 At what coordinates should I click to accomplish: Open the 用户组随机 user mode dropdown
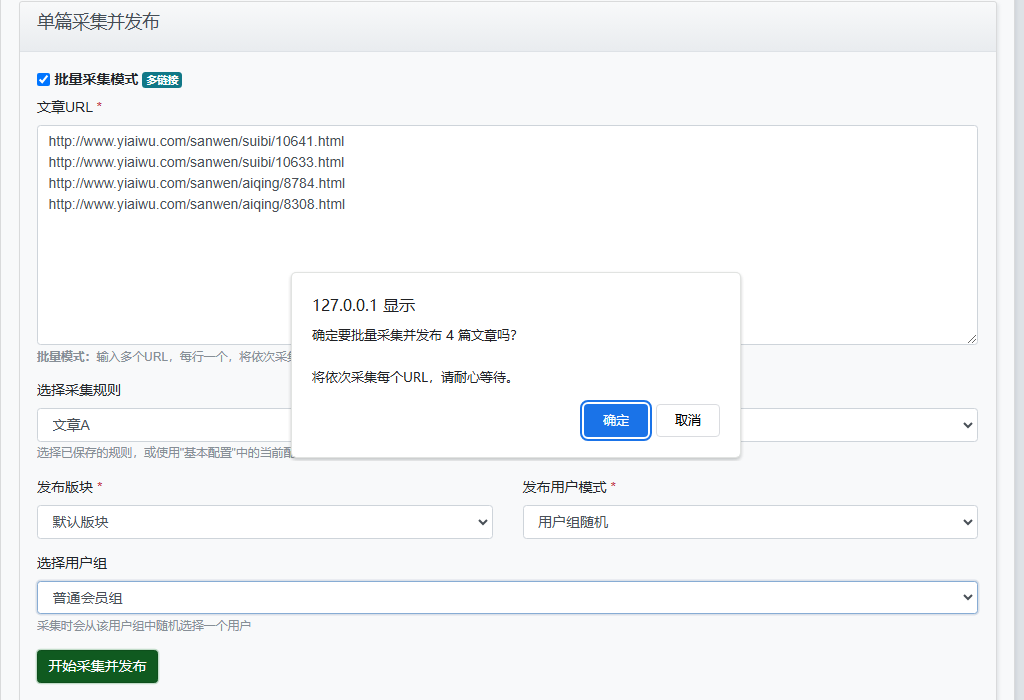click(750, 522)
